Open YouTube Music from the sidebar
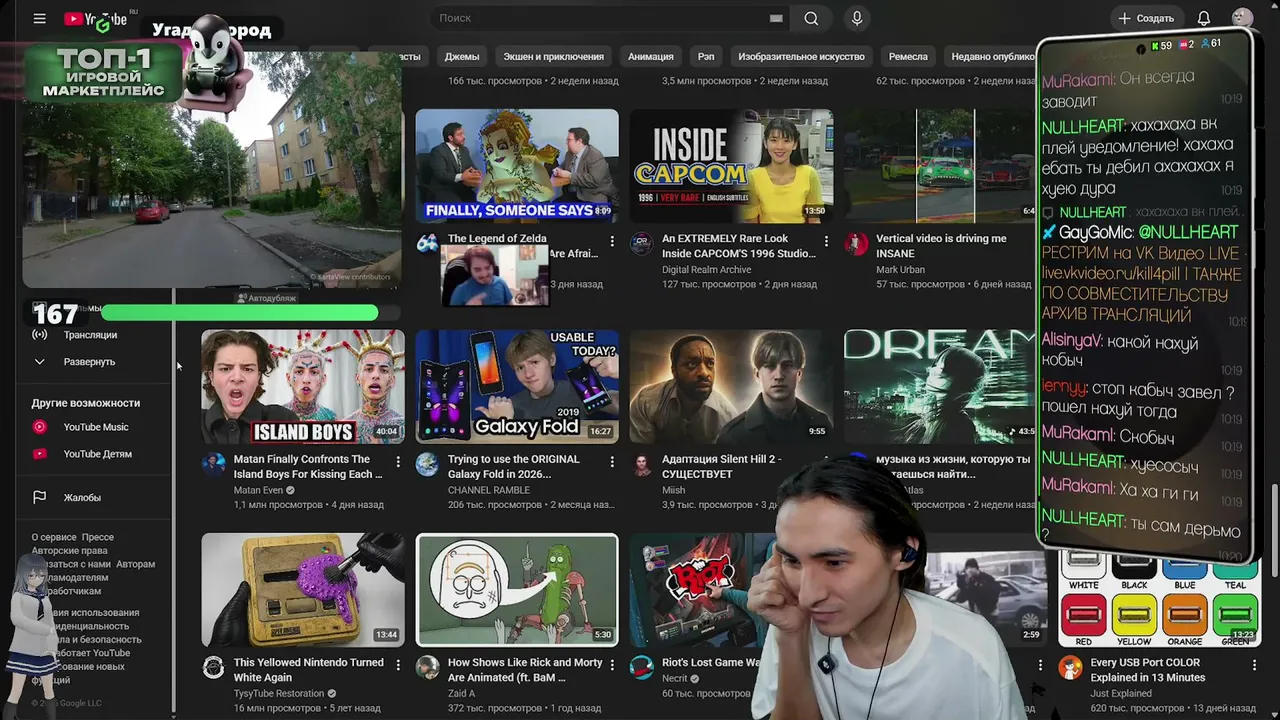1280x720 pixels. point(96,427)
